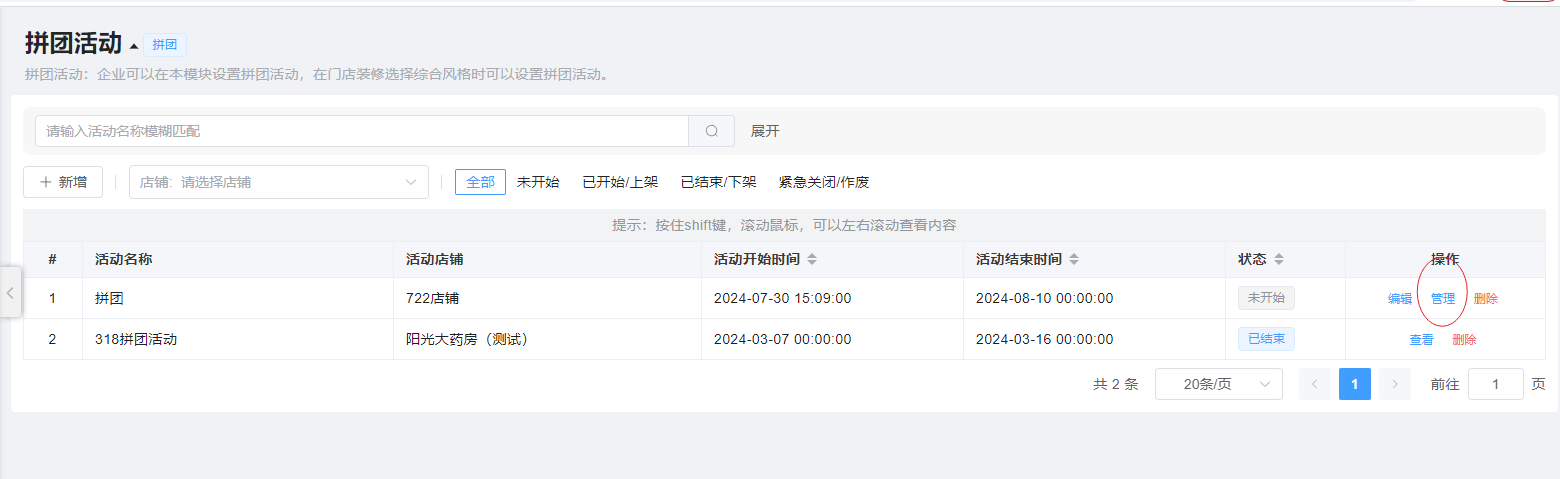Click the 722店铺 store cell
1560x479 pixels.
(432, 298)
